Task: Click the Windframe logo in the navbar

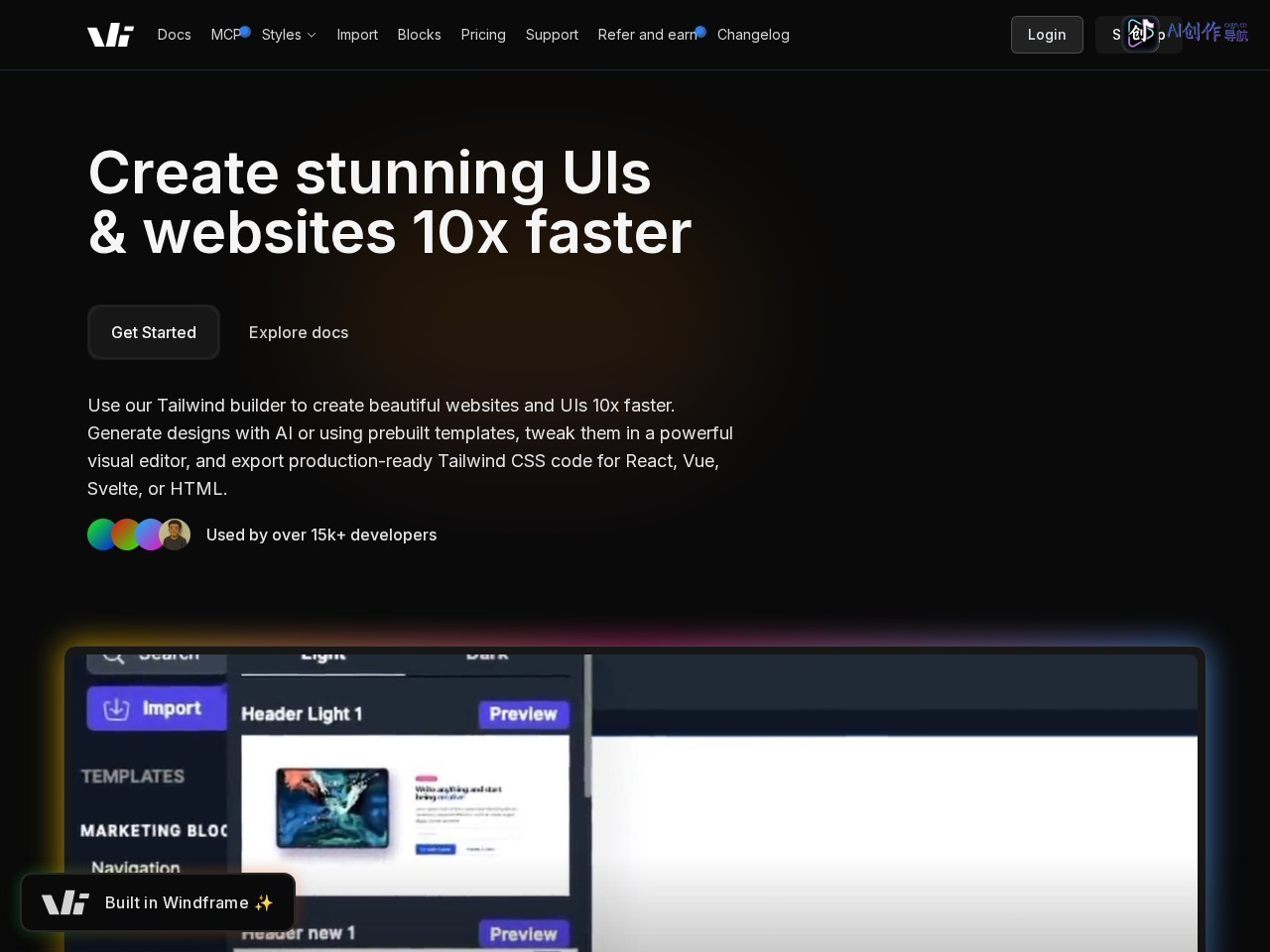Action: pyautogui.click(x=110, y=35)
